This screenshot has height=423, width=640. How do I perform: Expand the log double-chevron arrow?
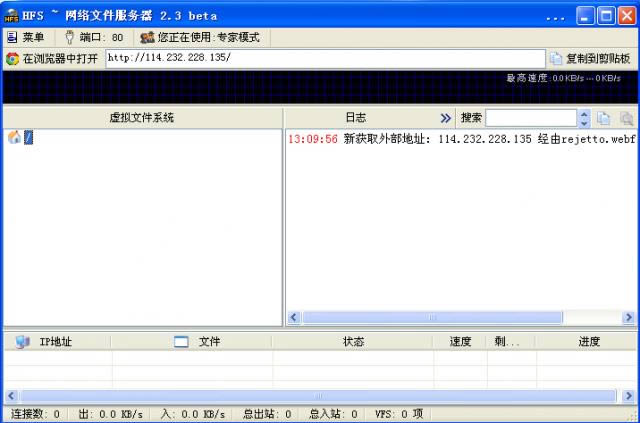446,118
